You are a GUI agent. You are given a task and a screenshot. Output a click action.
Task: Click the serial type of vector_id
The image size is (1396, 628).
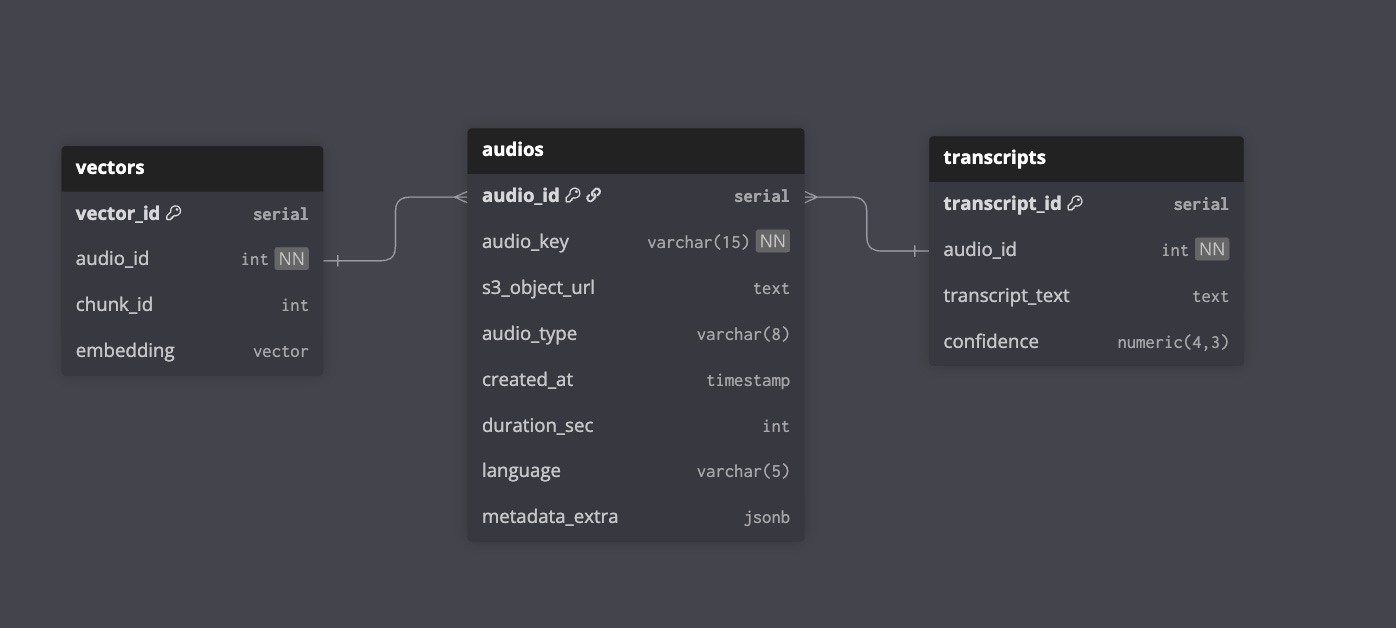click(281, 214)
